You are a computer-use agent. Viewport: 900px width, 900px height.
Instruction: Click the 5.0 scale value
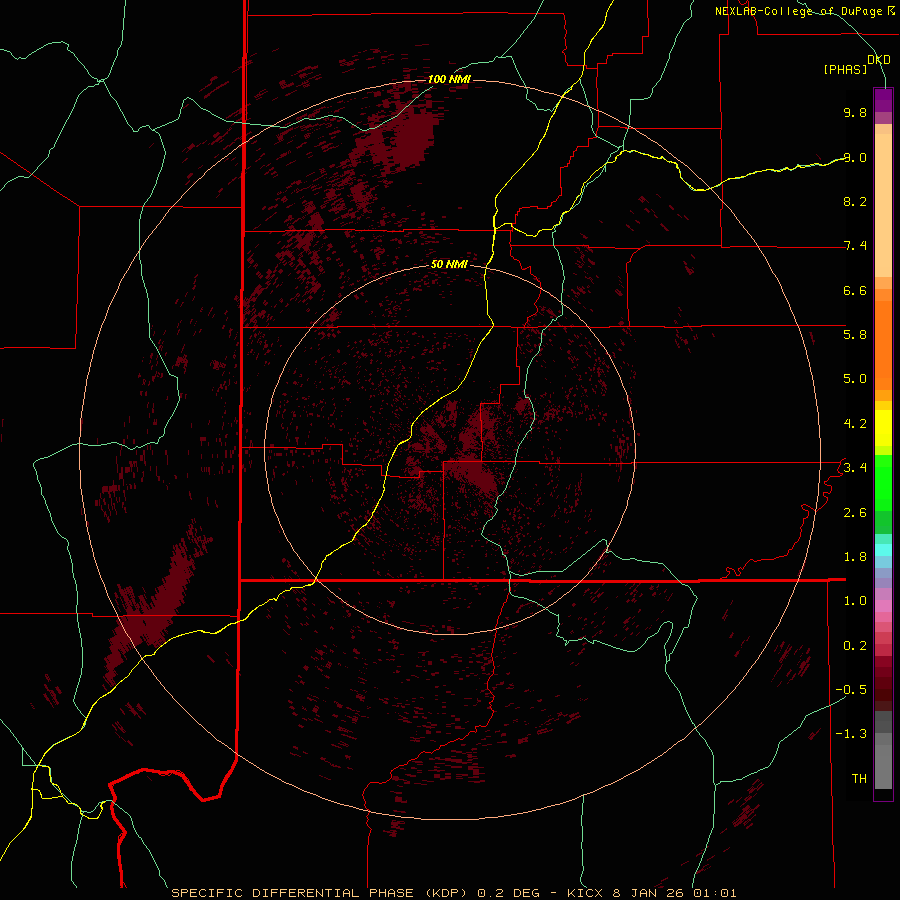point(855,379)
